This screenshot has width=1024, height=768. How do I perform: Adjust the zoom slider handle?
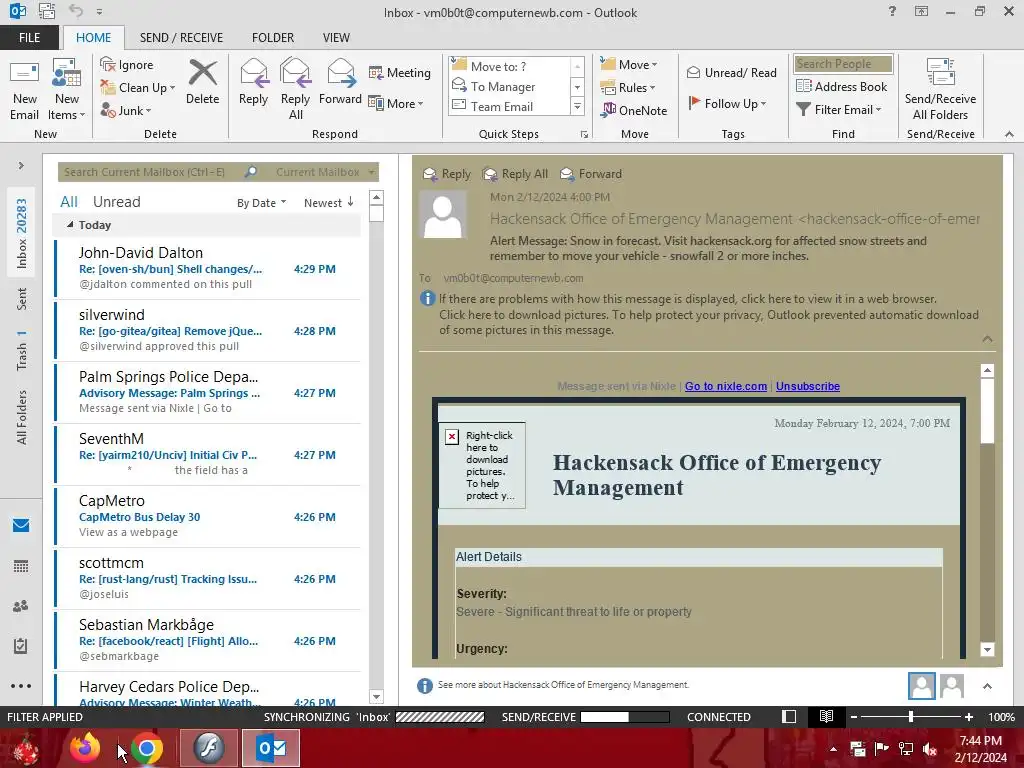point(911,716)
